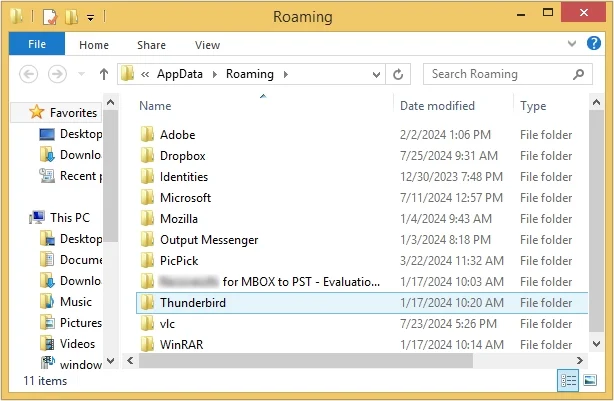Click navigation pane scroll up arrow
614x401 pixels.
pyautogui.click(x=111, y=103)
